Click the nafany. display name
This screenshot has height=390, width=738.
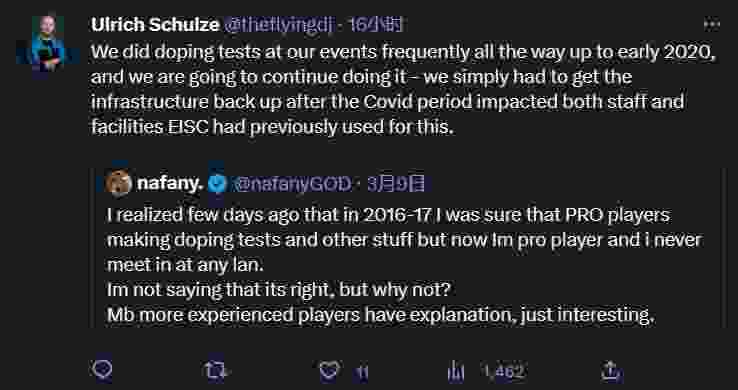click(x=170, y=183)
